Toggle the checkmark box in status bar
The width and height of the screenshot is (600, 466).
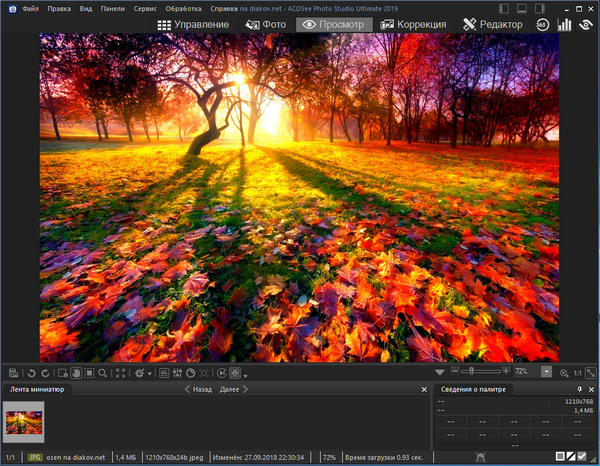[581, 457]
